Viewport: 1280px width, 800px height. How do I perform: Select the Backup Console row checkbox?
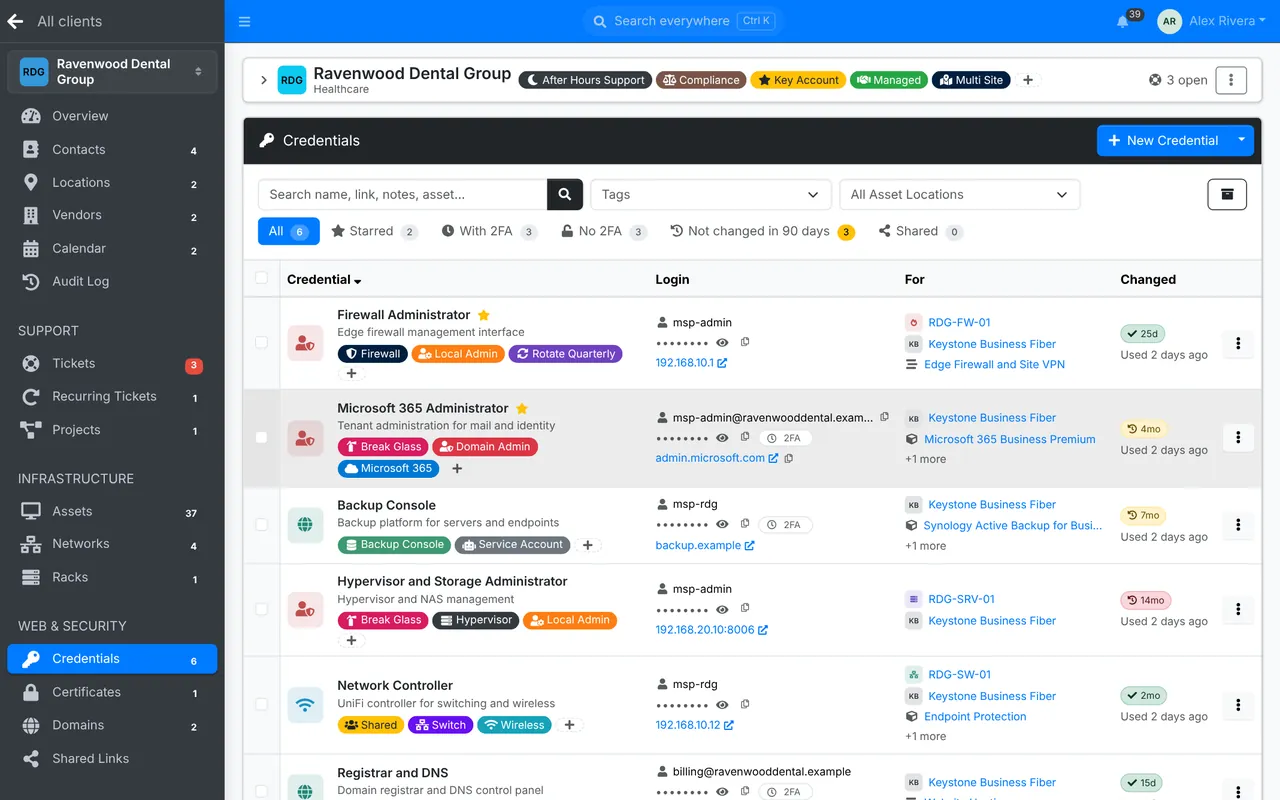261,524
